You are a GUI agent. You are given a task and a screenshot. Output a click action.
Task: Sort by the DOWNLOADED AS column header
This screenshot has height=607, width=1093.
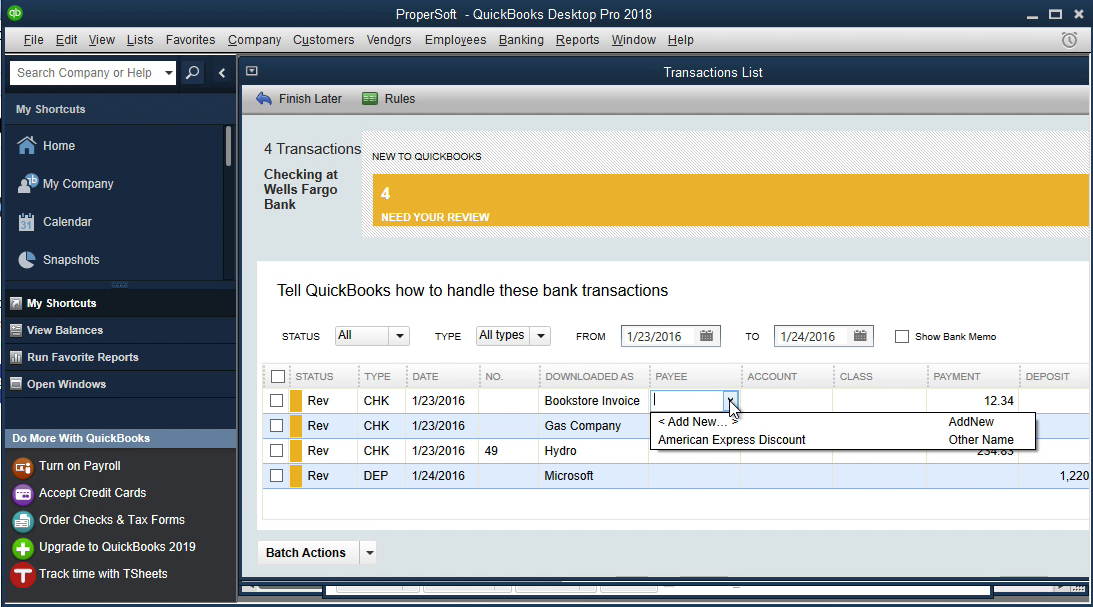pos(589,376)
